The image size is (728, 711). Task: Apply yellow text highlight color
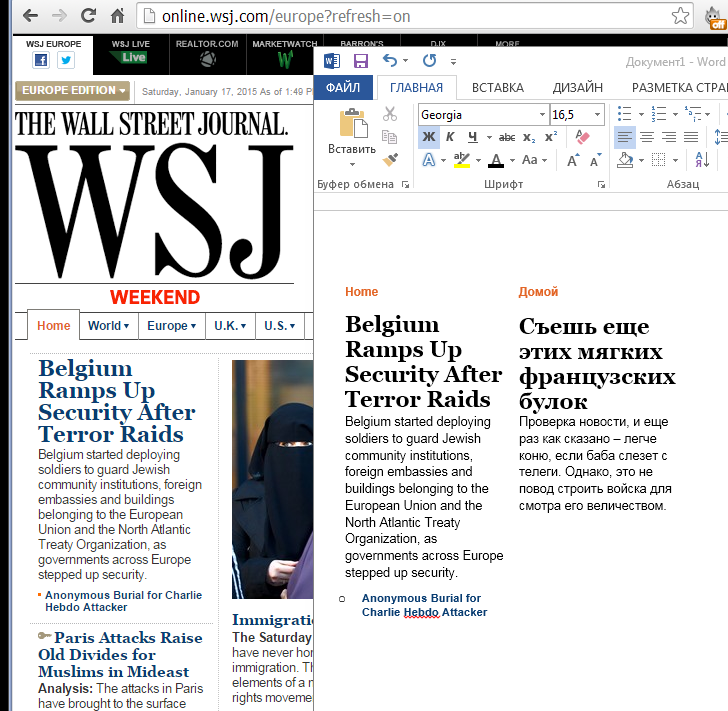[462, 160]
